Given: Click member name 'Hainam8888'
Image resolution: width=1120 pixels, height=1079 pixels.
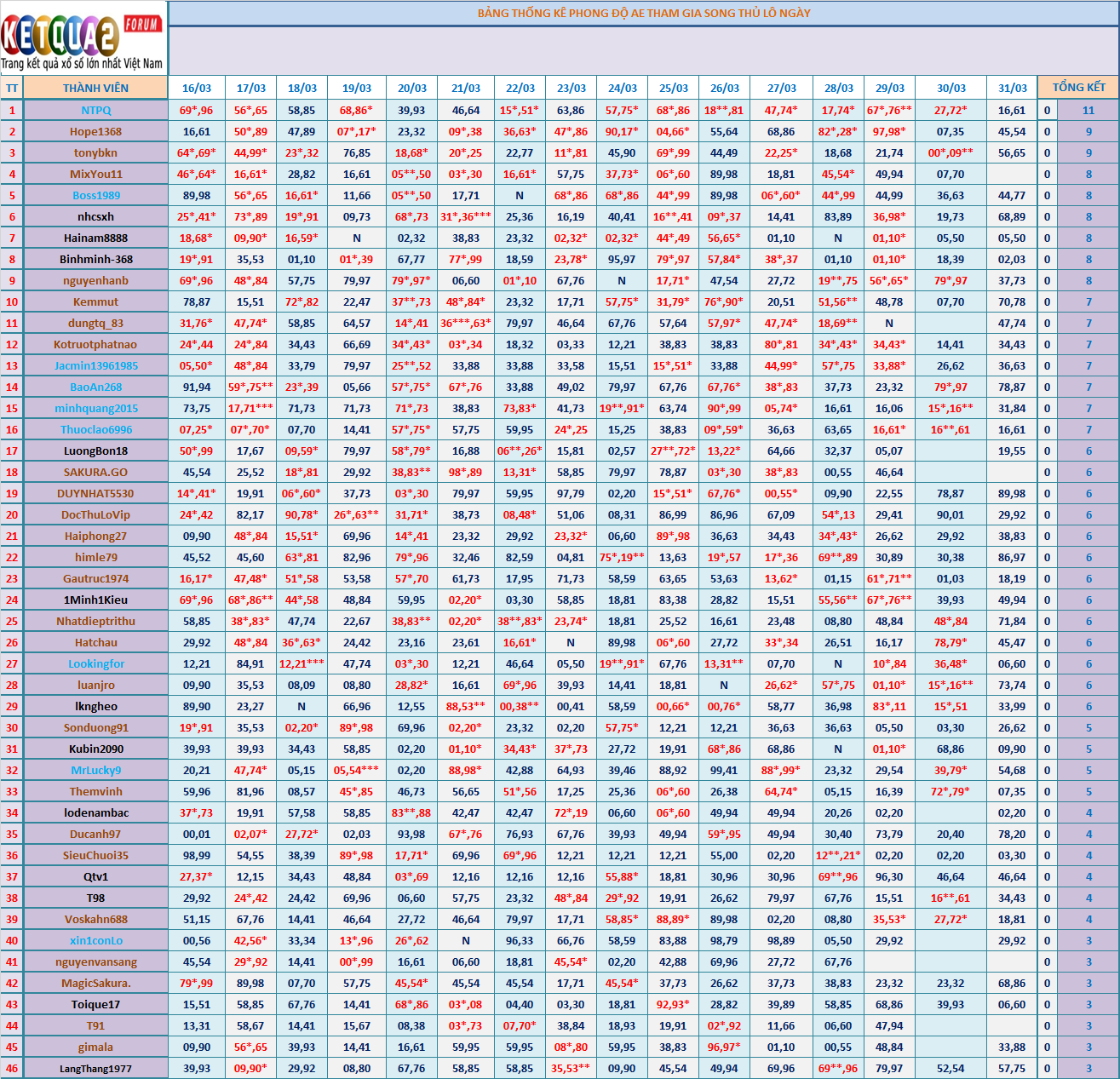Looking at the screenshot, I should [95, 238].
